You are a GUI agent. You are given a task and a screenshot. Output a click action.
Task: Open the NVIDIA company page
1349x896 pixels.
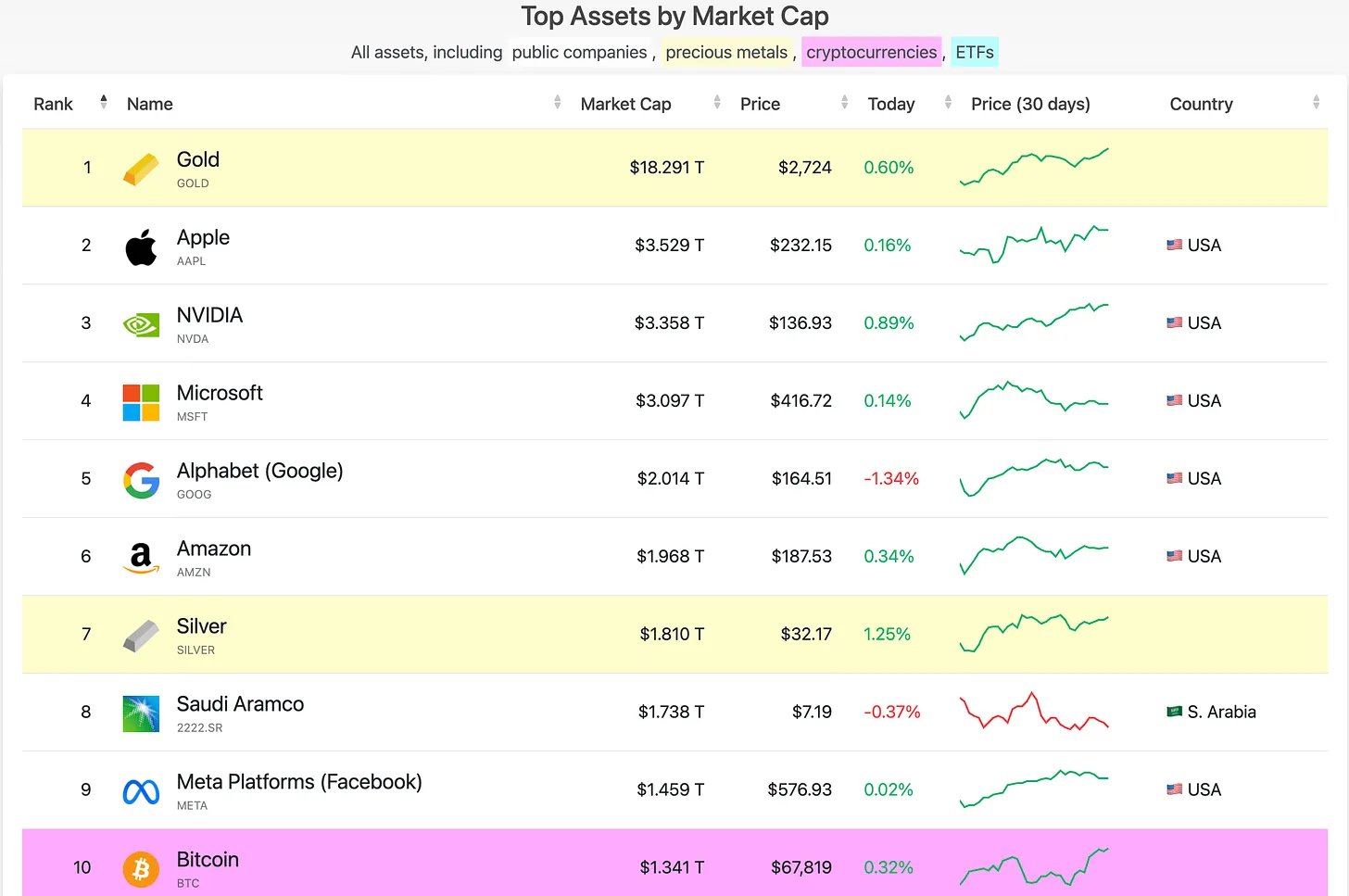pos(209,315)
